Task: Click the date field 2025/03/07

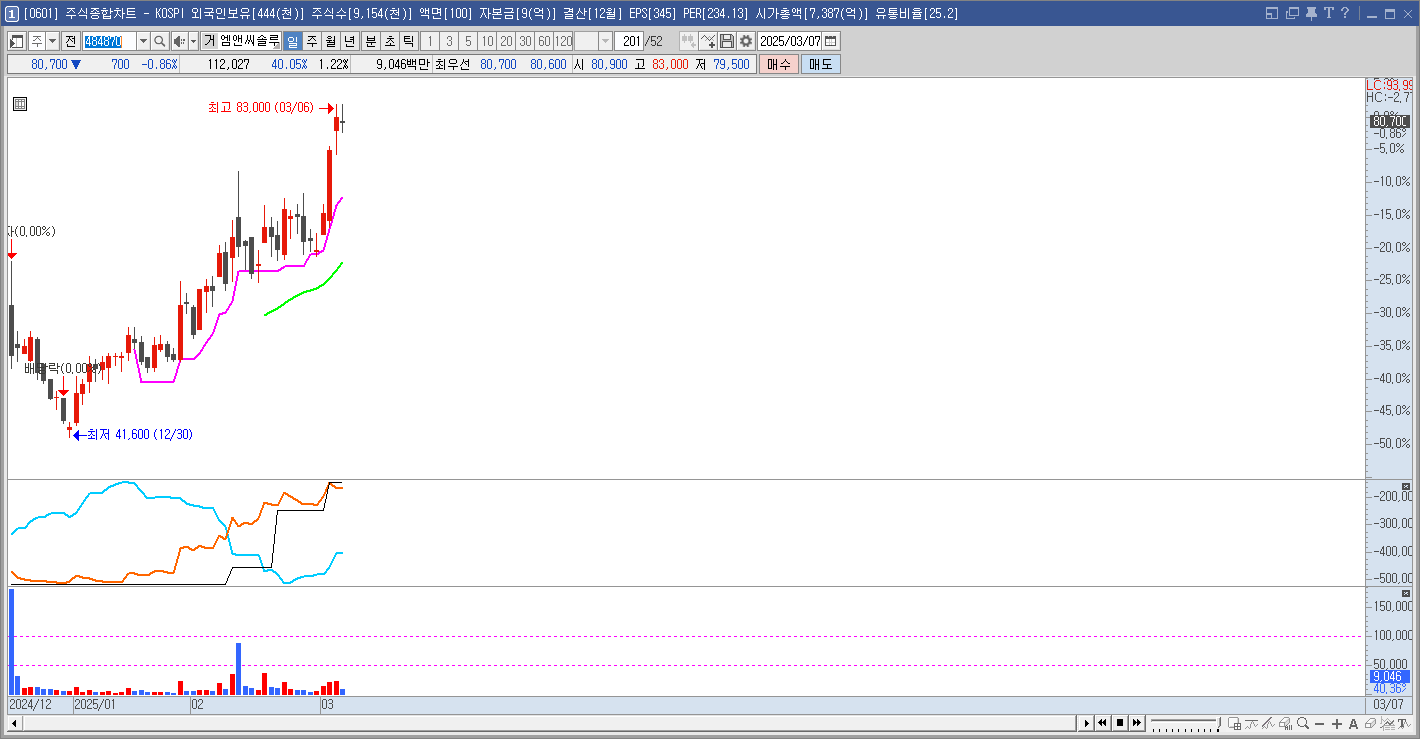Action: 789,41
